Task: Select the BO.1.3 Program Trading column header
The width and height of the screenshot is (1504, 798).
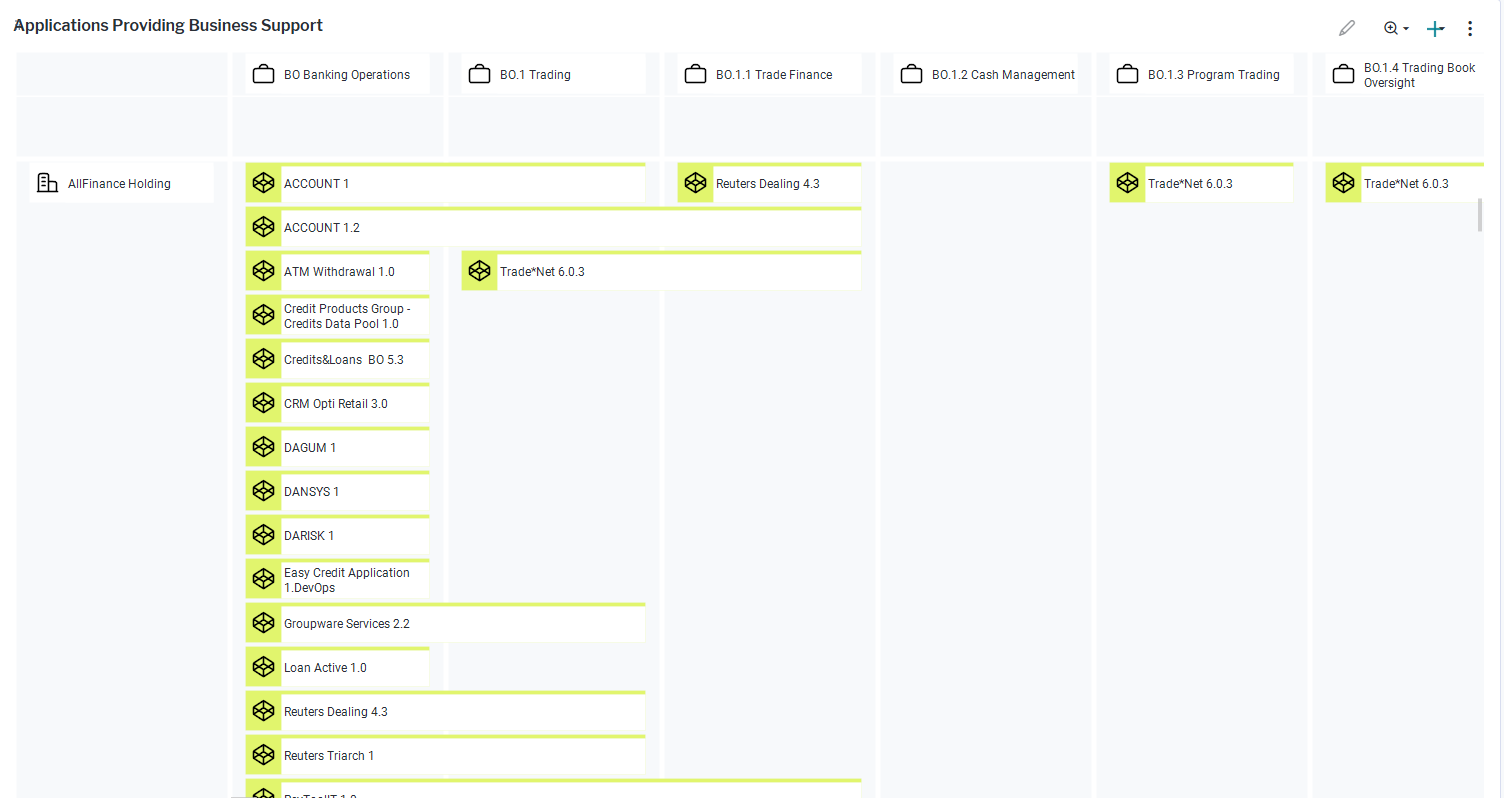Action: tap(1212, 75)
